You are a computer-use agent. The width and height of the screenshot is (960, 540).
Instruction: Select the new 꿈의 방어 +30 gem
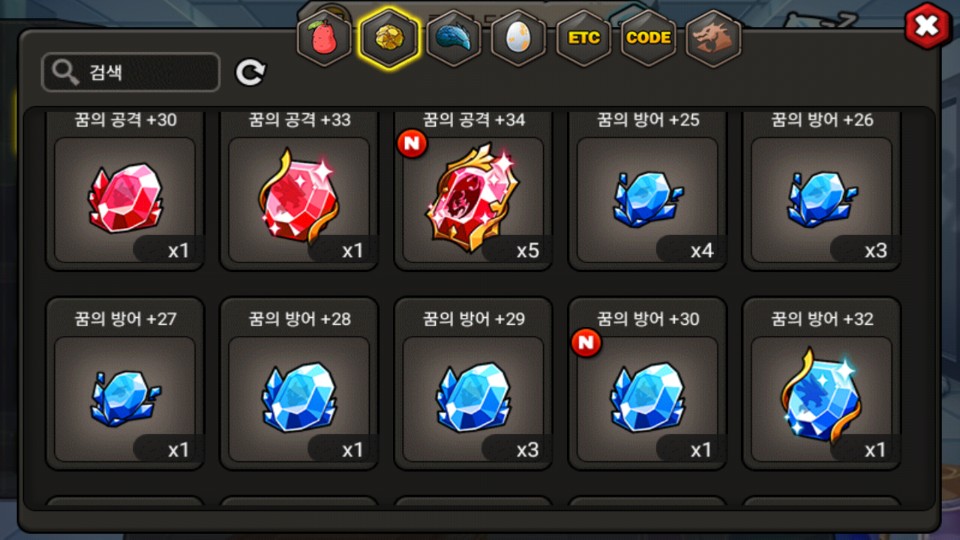tap(647, 384)
